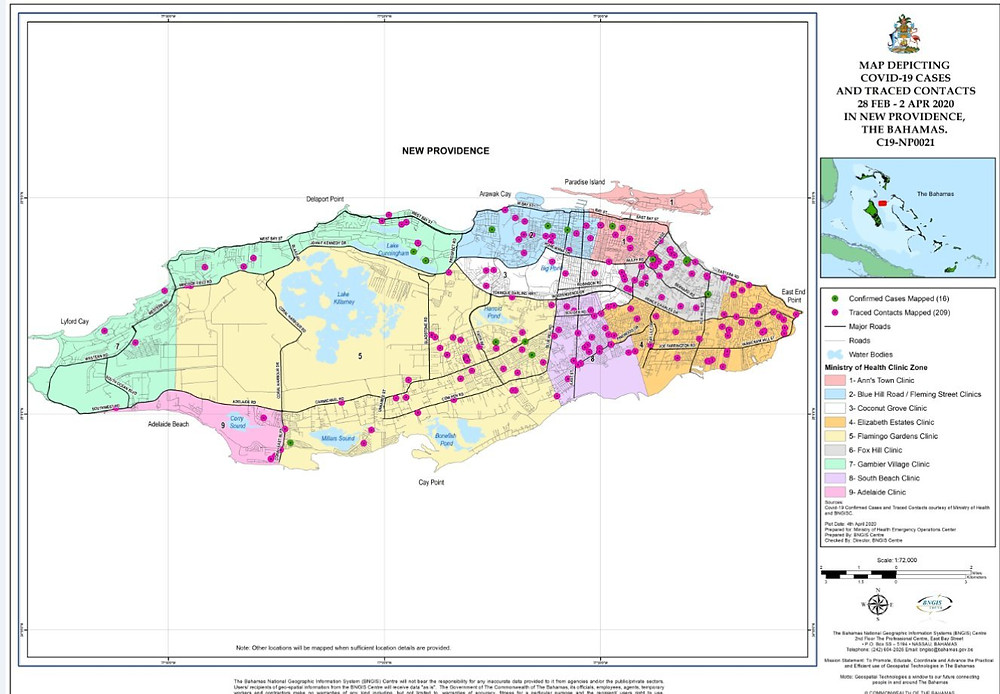Click the green Confirmed Cases legend dot
This screenshot has height=694, width=1000.
[x=834, y=299]
